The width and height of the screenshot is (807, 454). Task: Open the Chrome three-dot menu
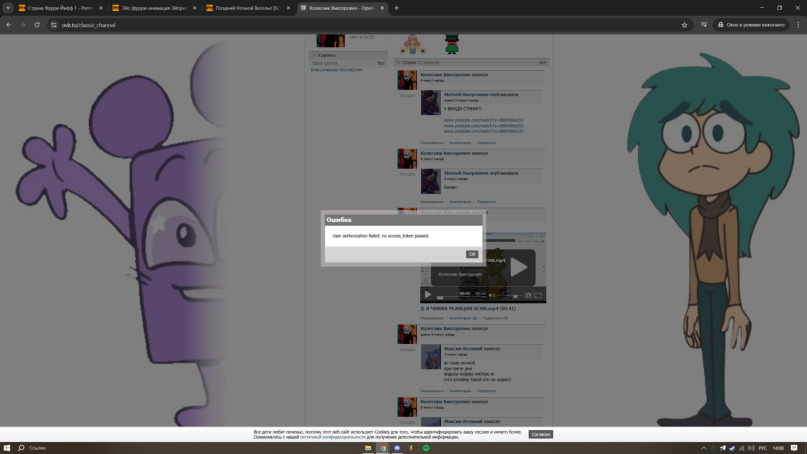click(797, 25)
